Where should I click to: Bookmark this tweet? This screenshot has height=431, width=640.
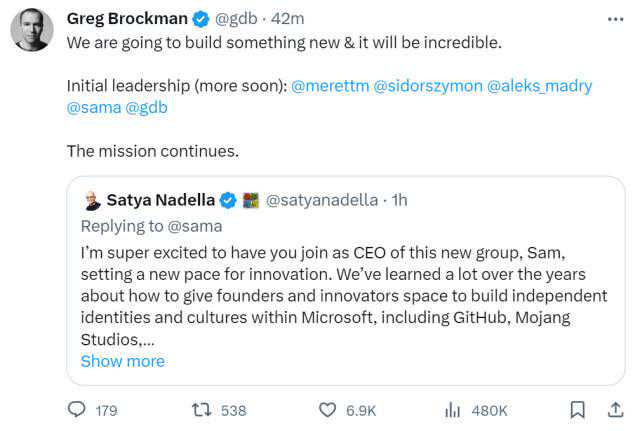click(x=577, y=410)
